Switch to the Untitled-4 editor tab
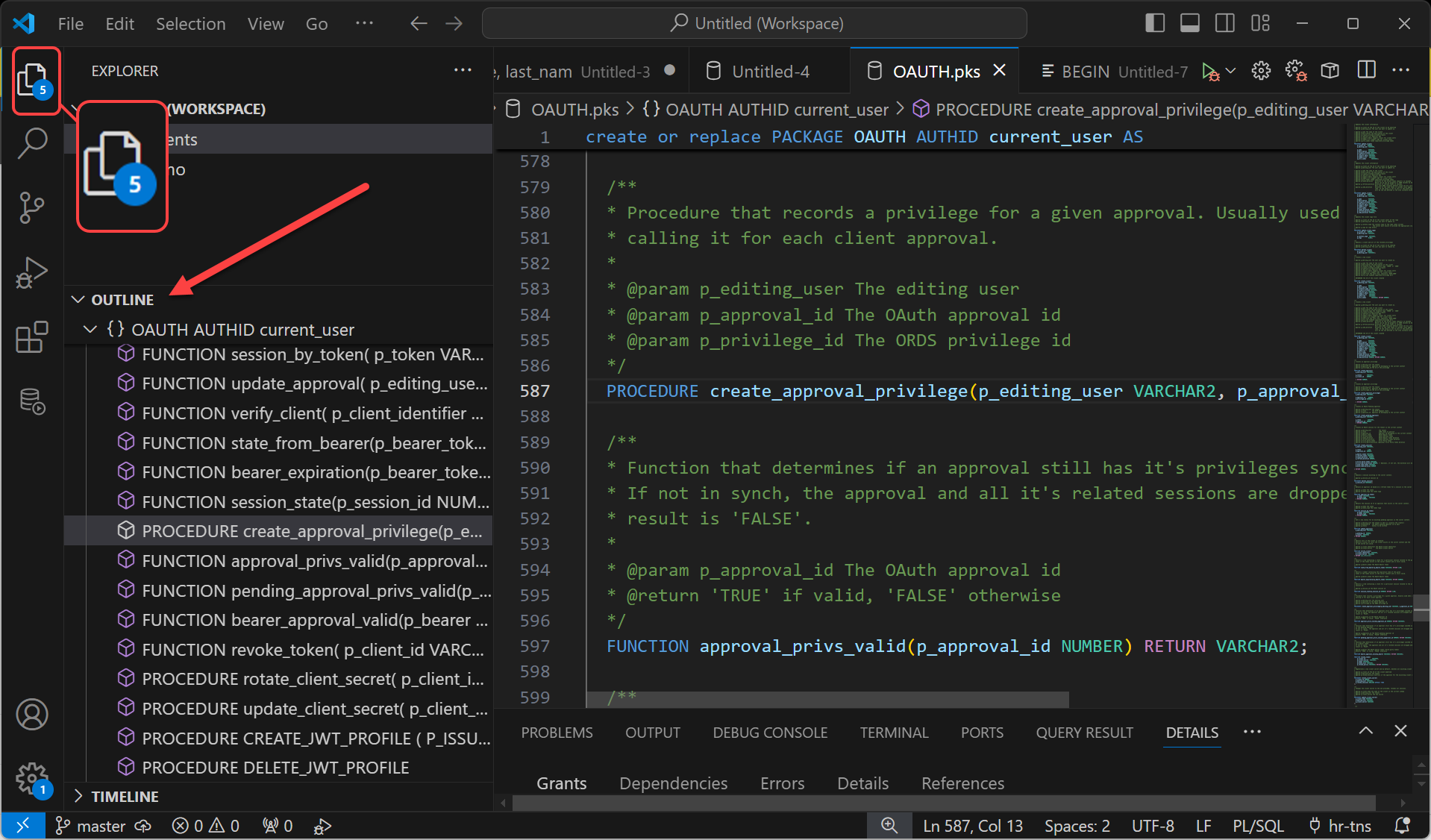Viewport: 1431px width, 840px height. click(x=770, y=72)
